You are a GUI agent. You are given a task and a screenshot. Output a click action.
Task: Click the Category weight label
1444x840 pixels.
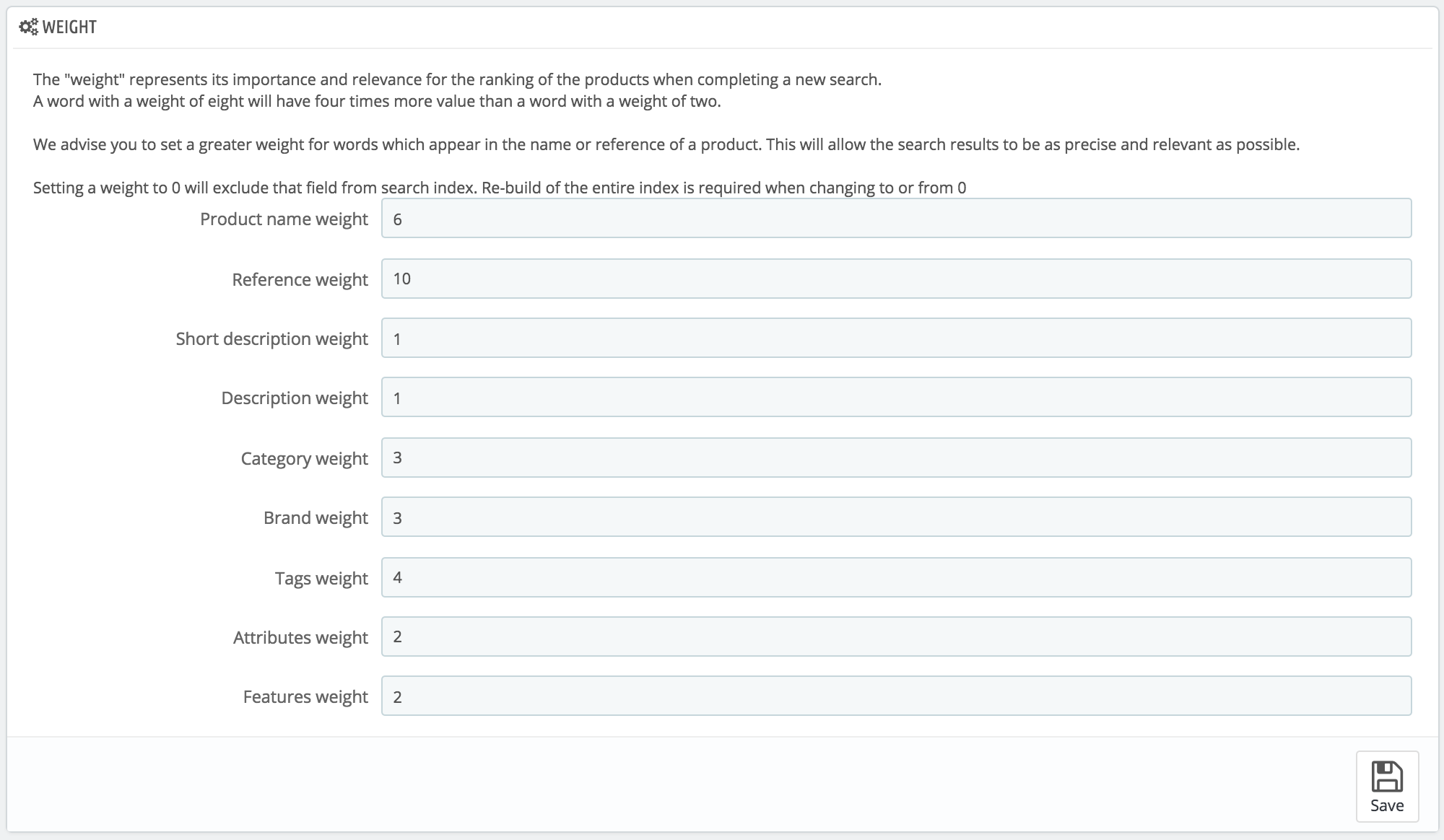coord(304,459)
